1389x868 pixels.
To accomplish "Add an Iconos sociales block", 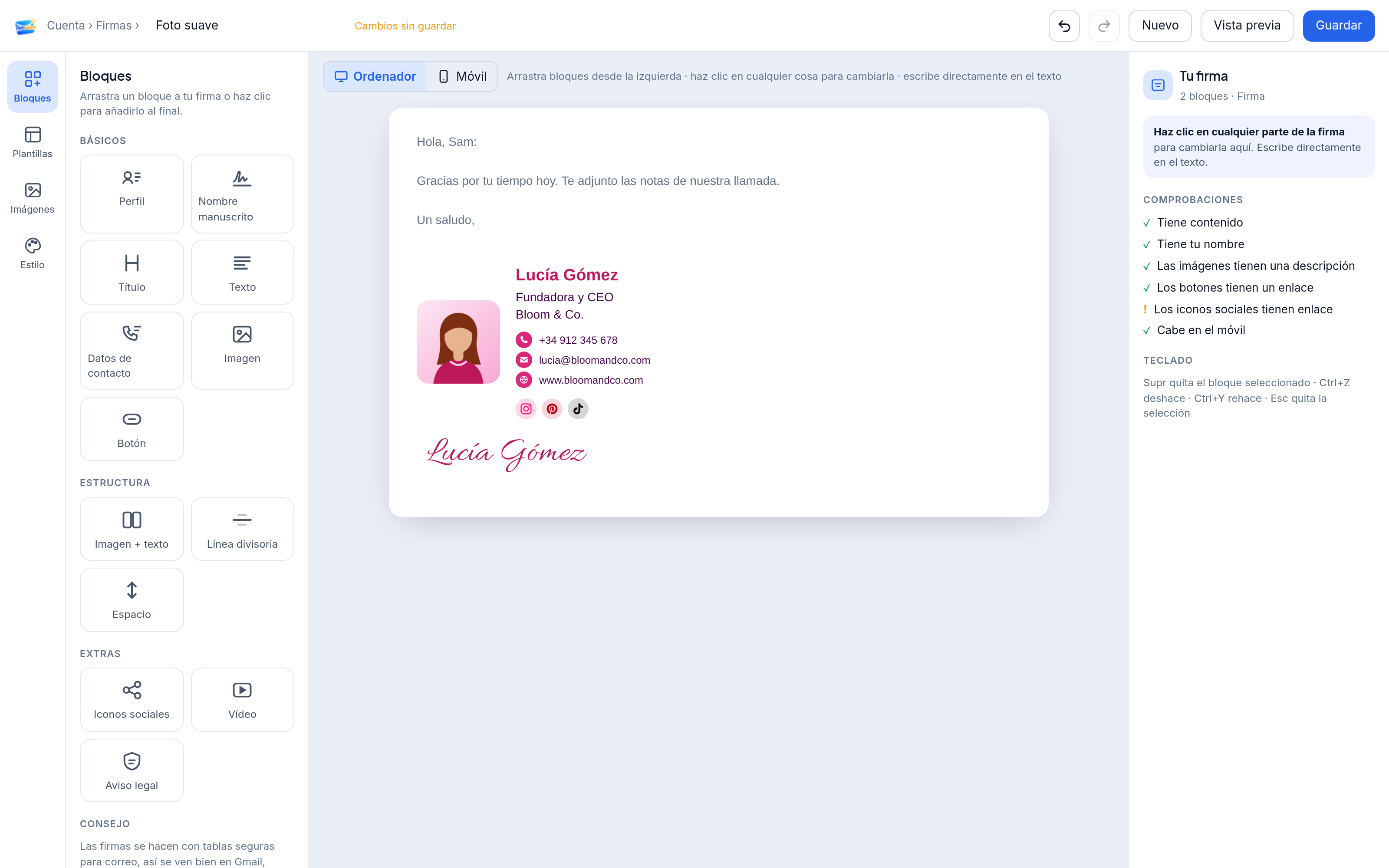I will tap(132, 699).
